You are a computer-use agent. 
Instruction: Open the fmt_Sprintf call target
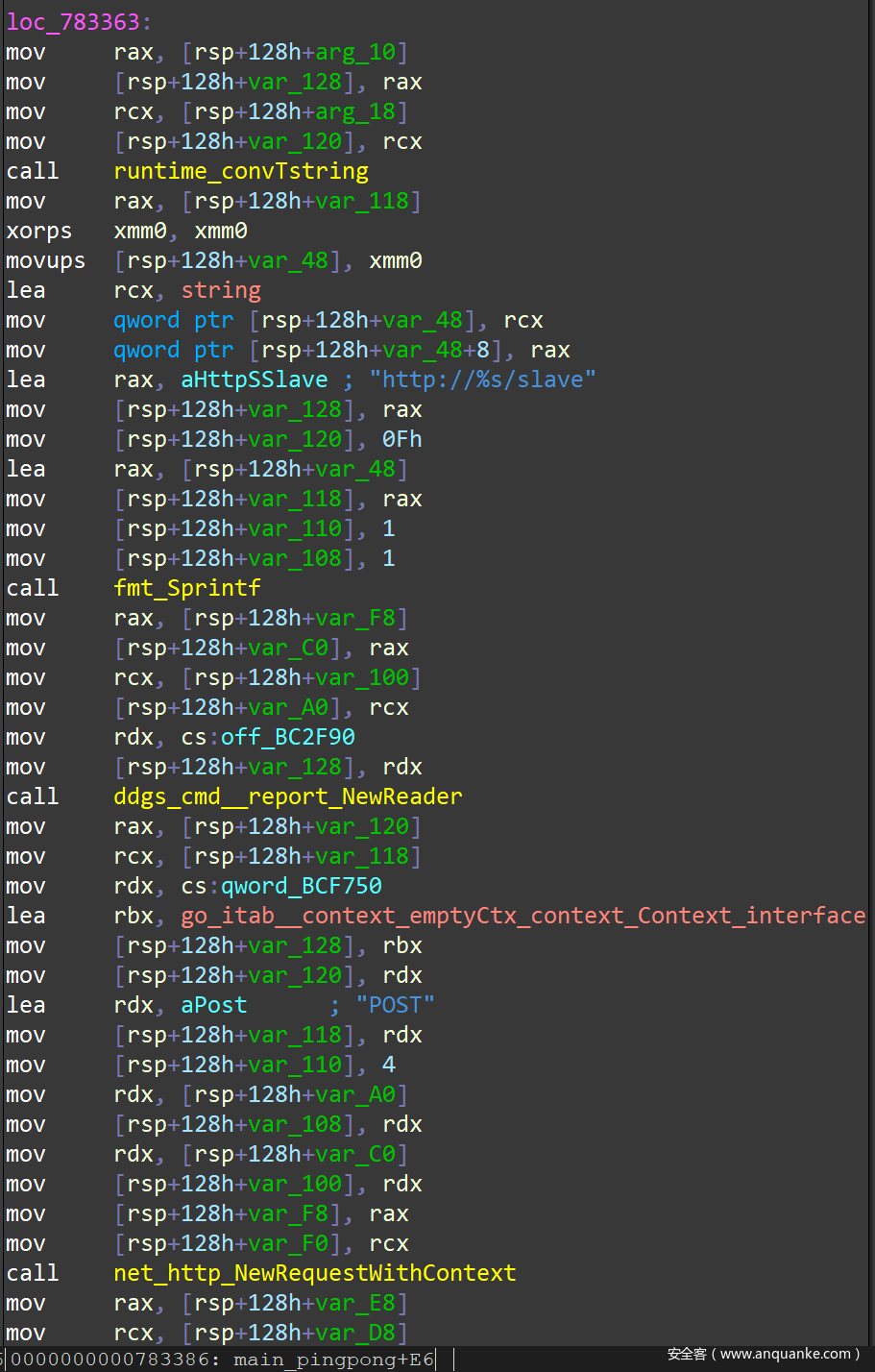point(186,588)
